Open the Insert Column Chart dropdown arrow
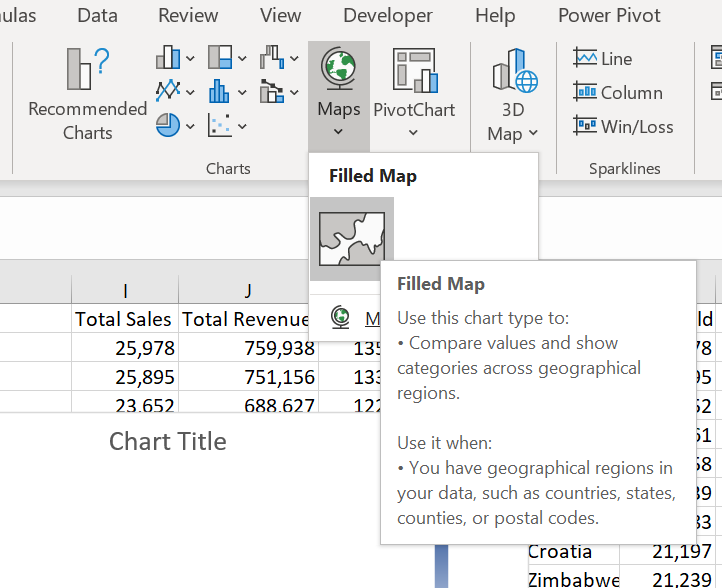 (x=189, y=59)
